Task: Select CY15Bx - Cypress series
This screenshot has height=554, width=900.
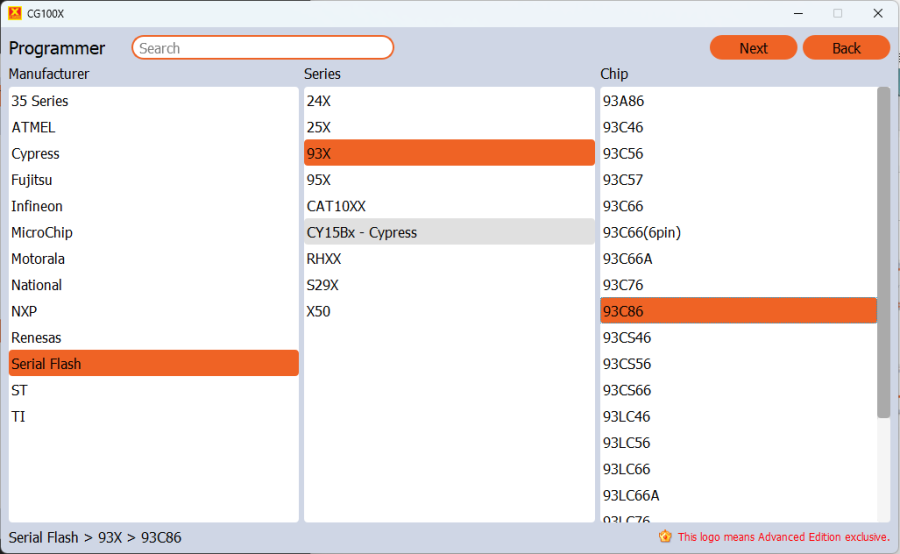Action: pyautogui.click(x=362, y=232)
